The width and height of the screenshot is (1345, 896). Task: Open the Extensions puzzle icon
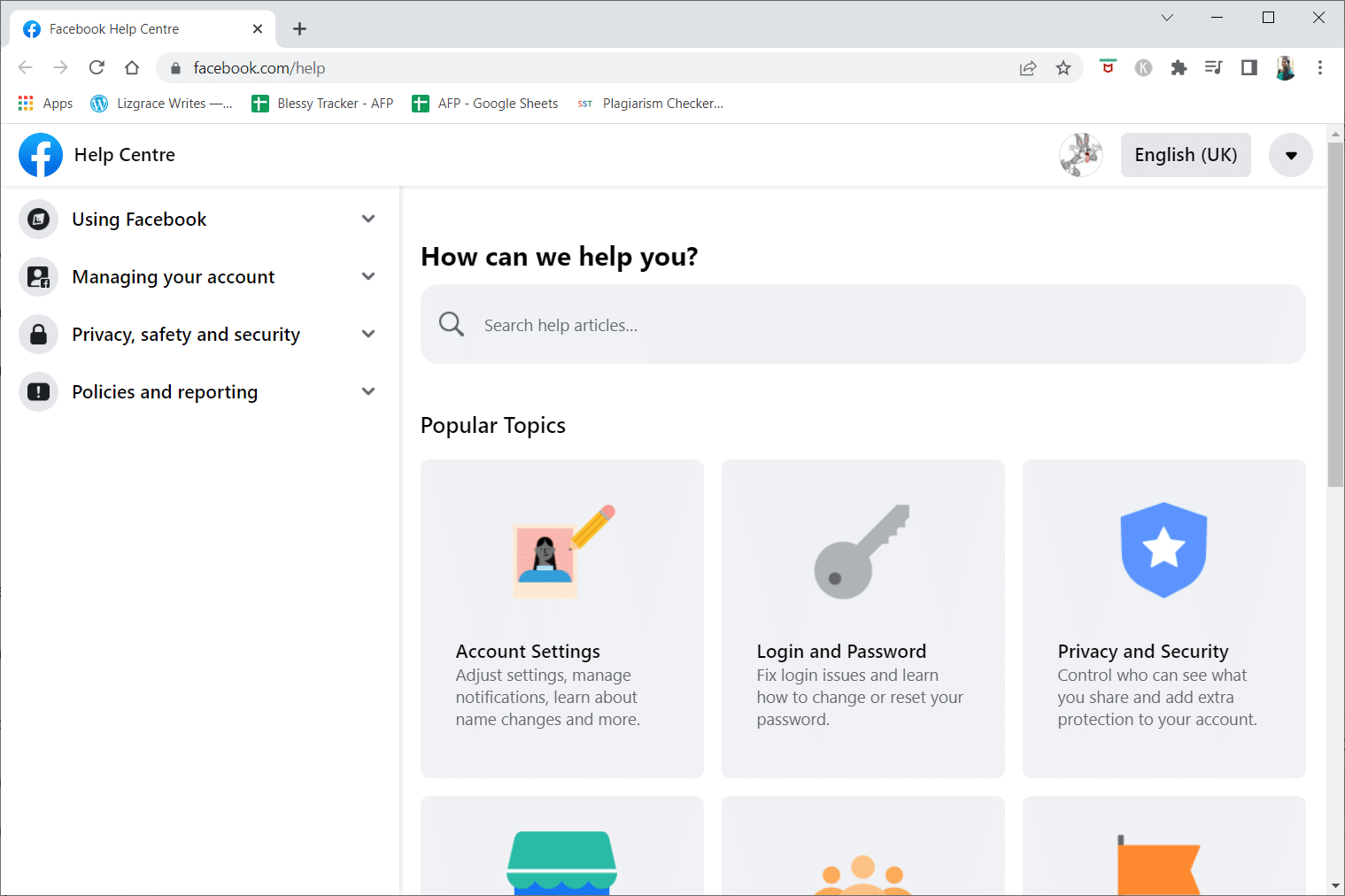pyautogui.click(x=1179, y=67)
